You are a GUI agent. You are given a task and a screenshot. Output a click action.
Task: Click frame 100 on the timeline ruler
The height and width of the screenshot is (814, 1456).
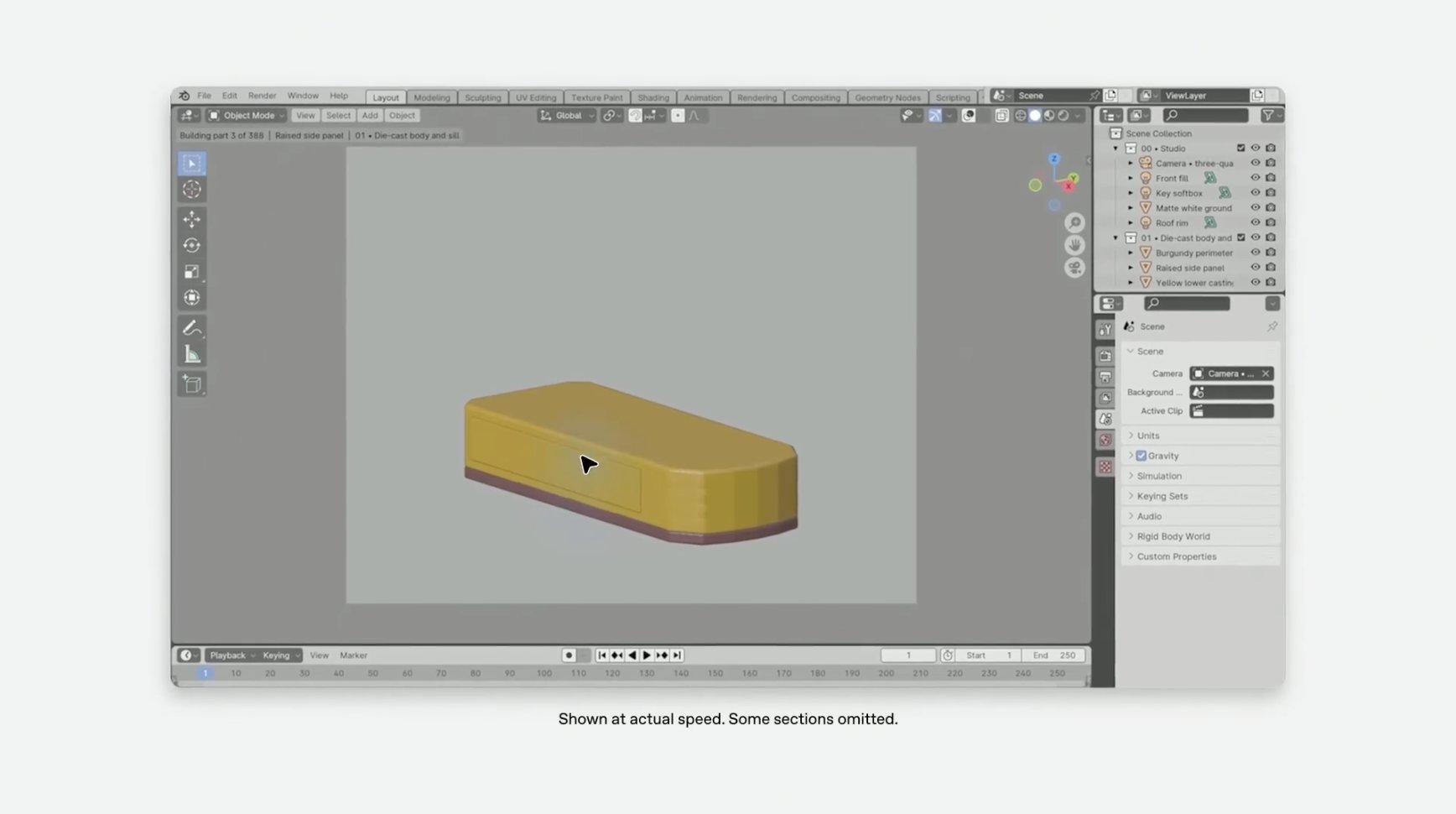[544, 673]
